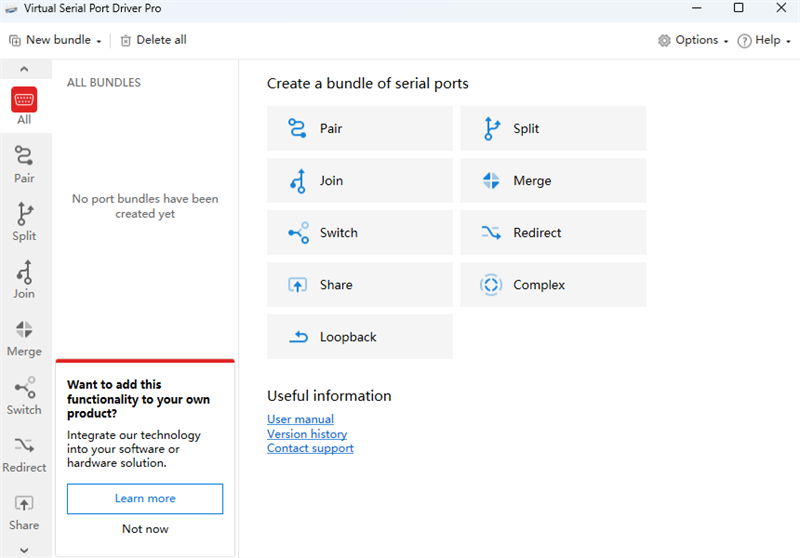Open the Join category in the sidebar

point(24,280)
